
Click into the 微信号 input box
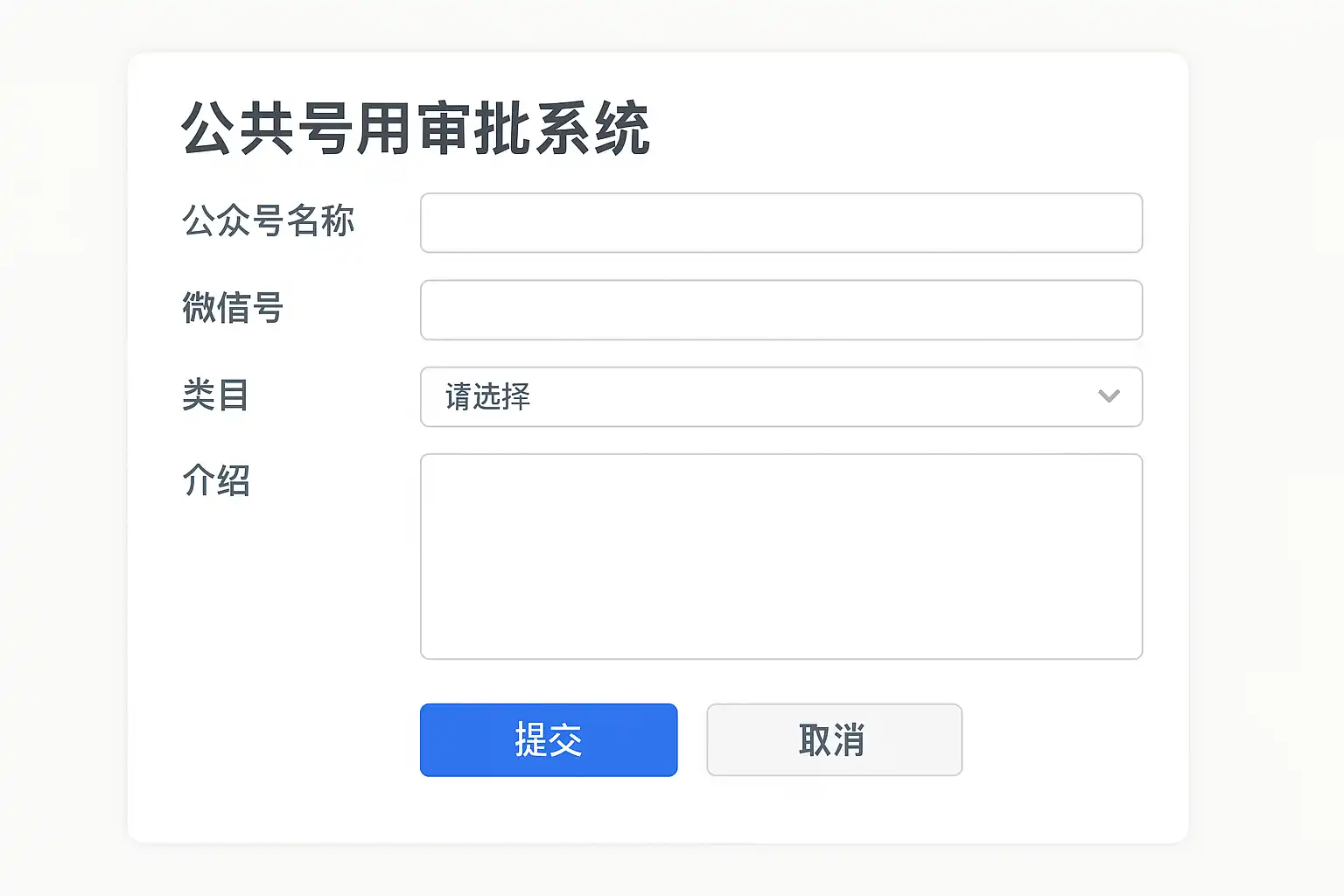780,310
